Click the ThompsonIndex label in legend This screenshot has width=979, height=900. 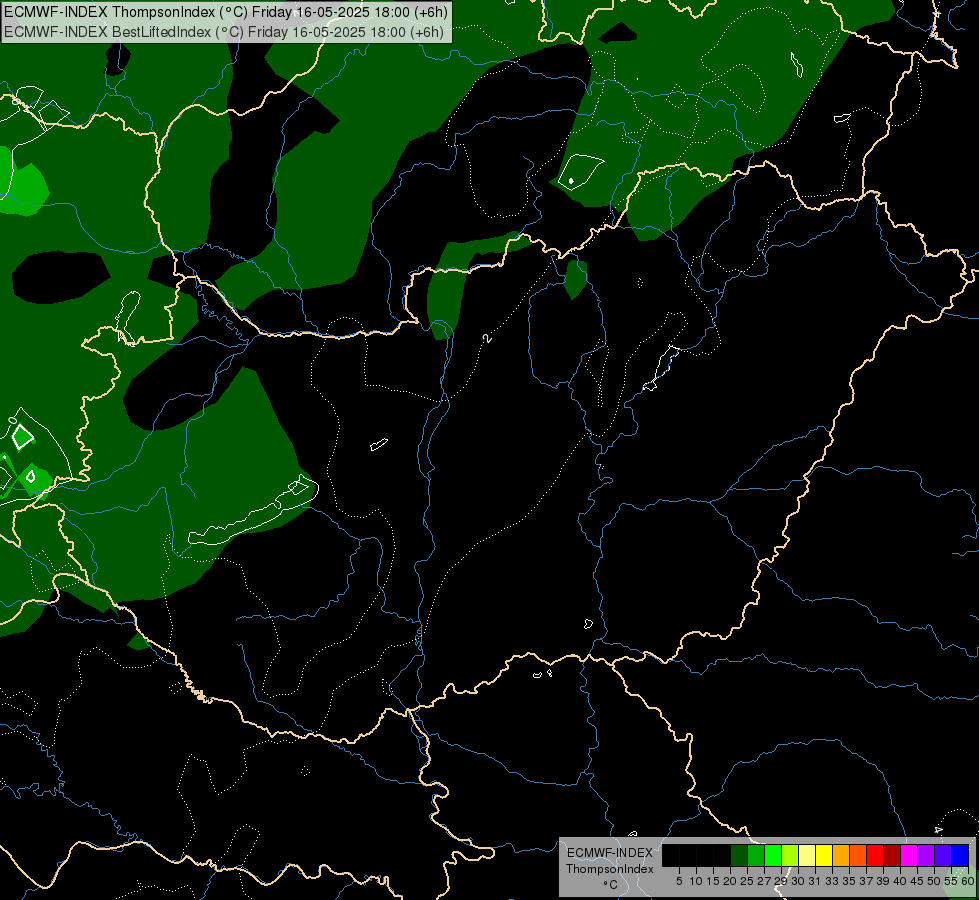tap(610, 869)
